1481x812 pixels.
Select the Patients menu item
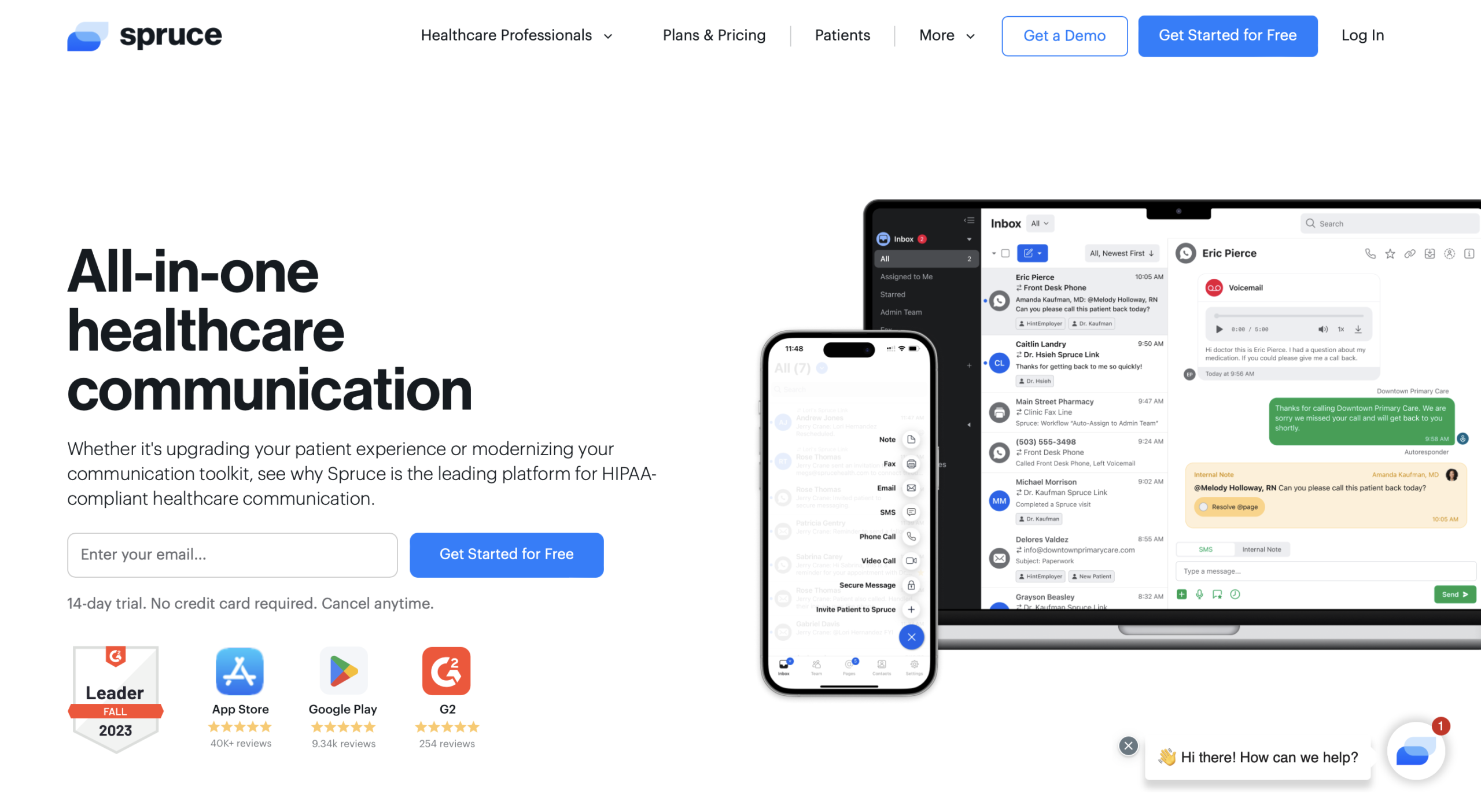point(842,35)
